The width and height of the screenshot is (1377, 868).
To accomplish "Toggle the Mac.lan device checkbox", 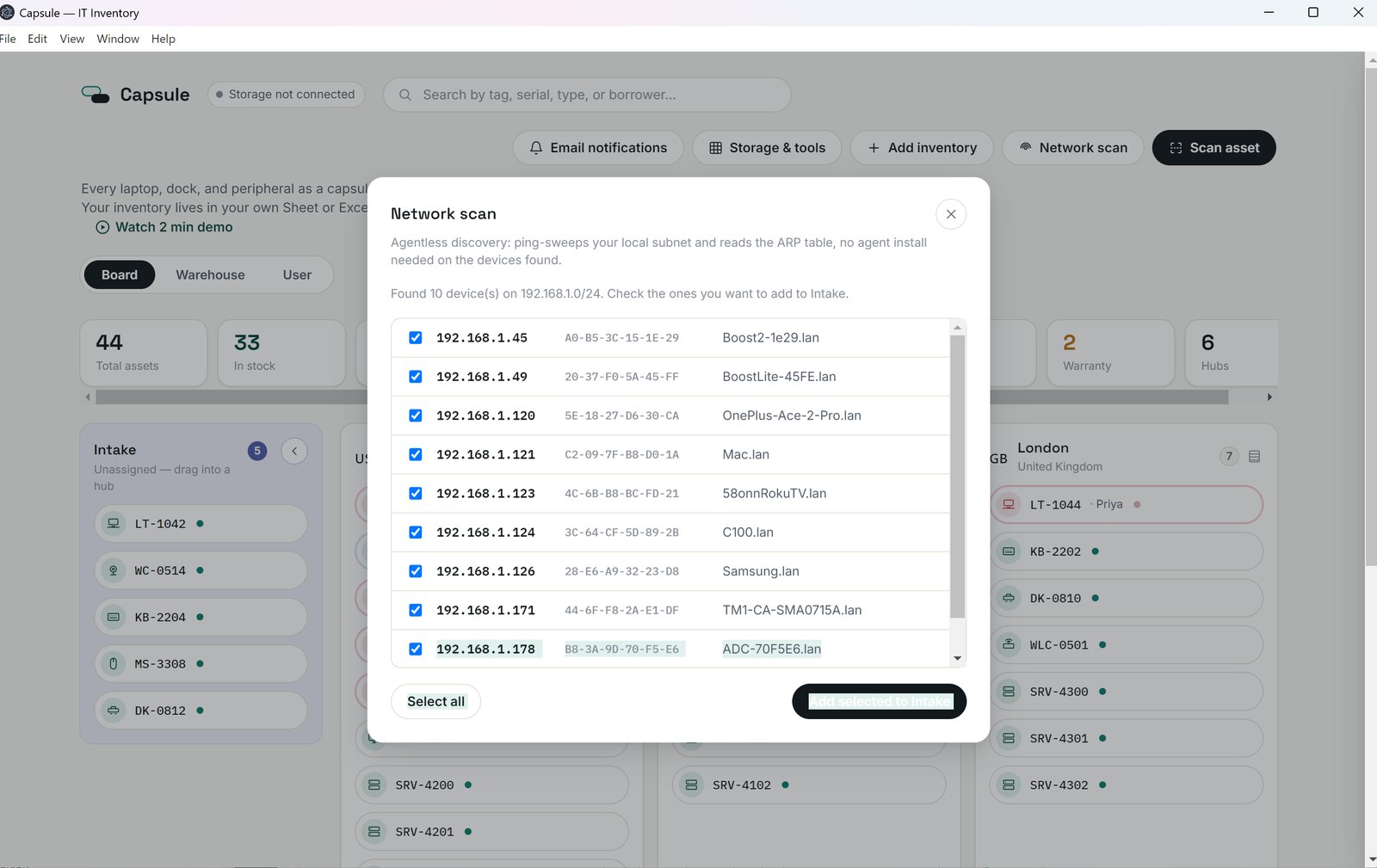I will tap(416, 454).
